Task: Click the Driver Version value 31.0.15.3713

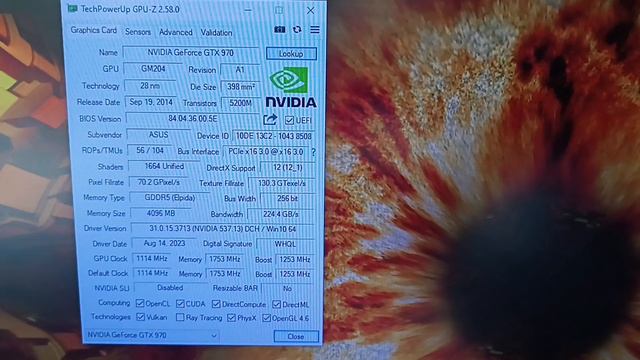Action: pyautogui.click(x=222, y=229)
